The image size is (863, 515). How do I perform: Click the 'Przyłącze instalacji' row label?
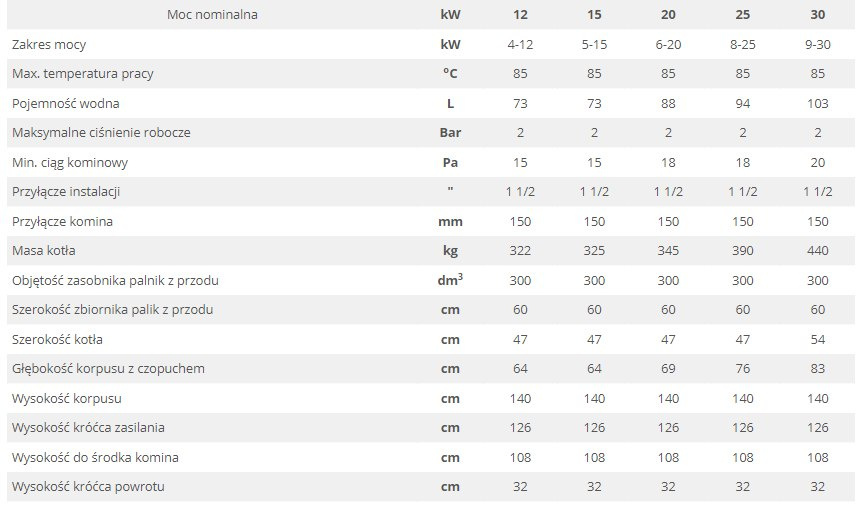pos(66,192)
